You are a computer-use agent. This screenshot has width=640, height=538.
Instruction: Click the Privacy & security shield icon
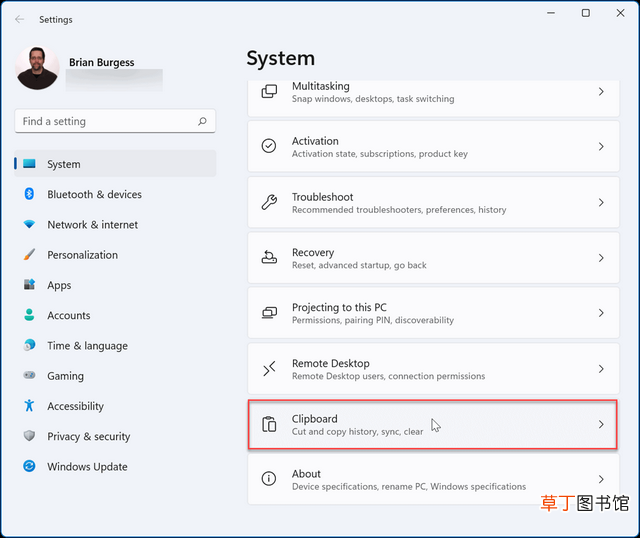click(x=29, y=436)
